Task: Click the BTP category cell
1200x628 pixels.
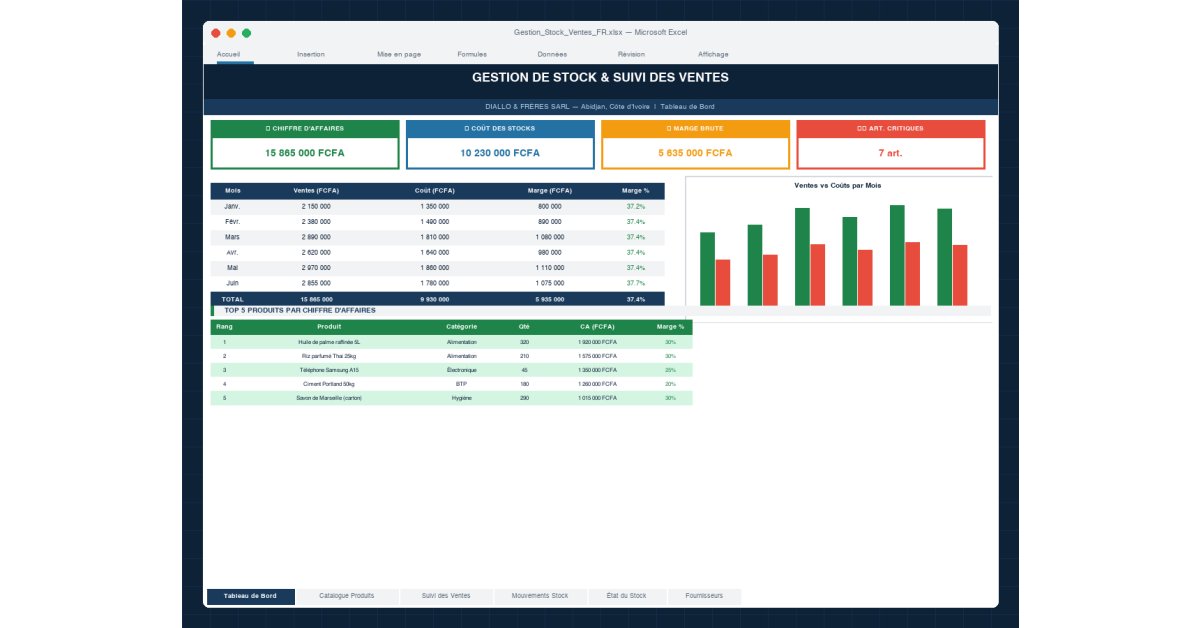Action: pos(462,384)
